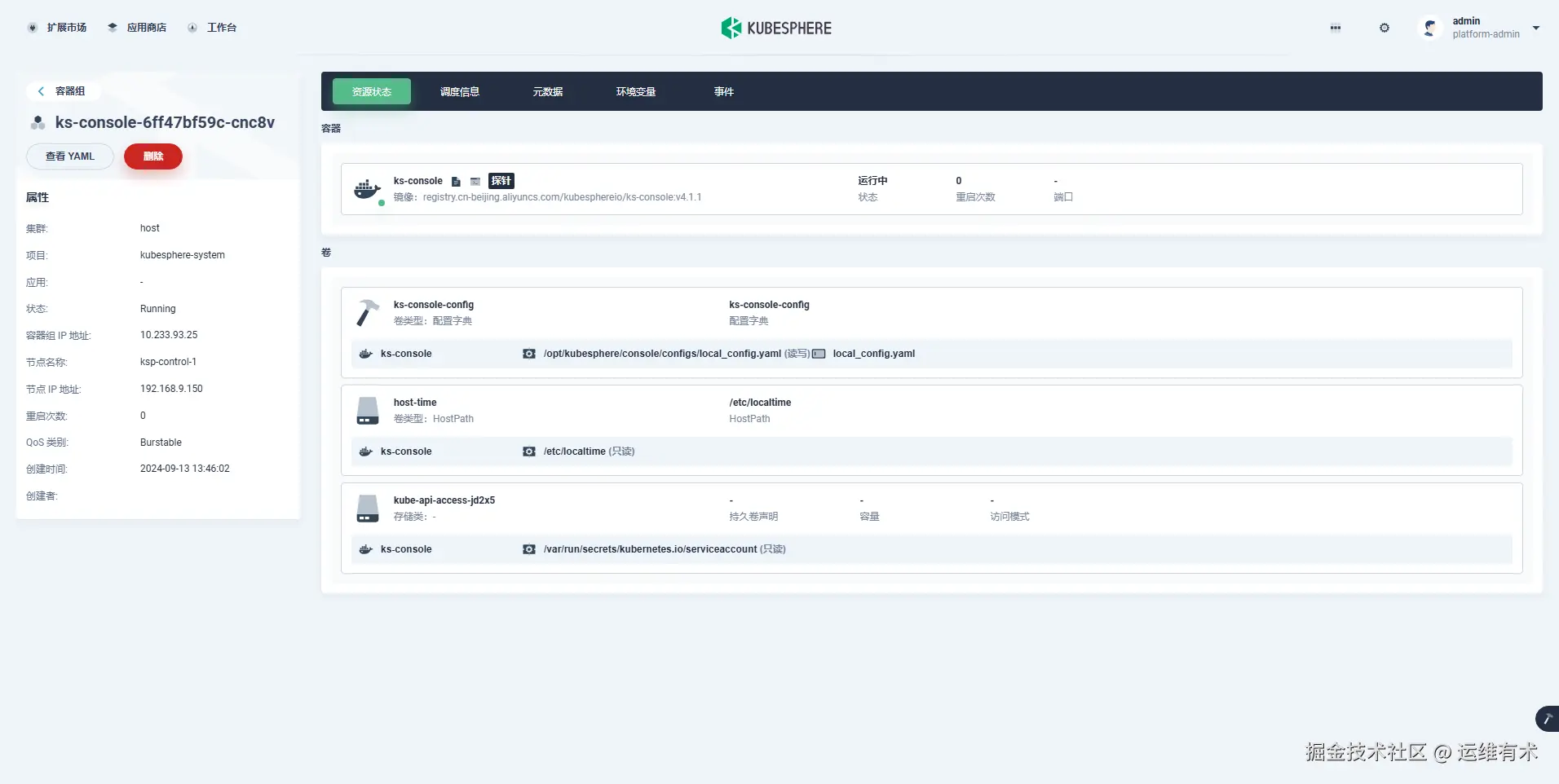The height and width of the screenshot is (784, 1559).
Task: Click the kube-api-access-jd2x5 disk icon
Action: (x=368, y=509)
